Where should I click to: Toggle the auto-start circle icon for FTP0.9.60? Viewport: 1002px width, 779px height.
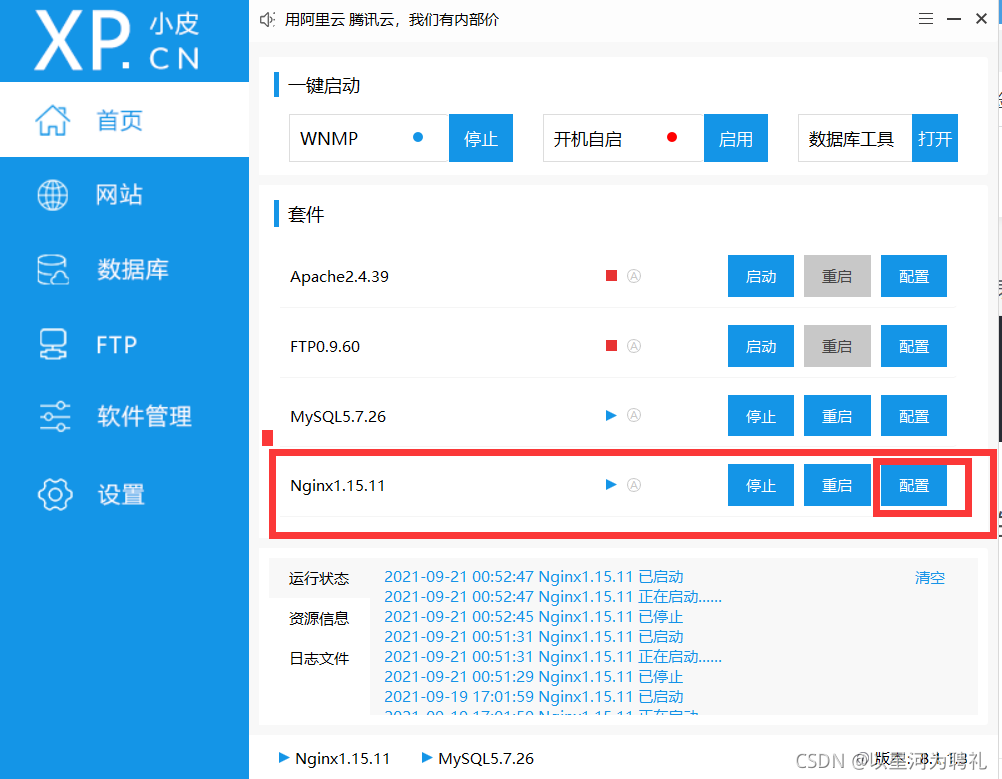[x=634, y=346]
